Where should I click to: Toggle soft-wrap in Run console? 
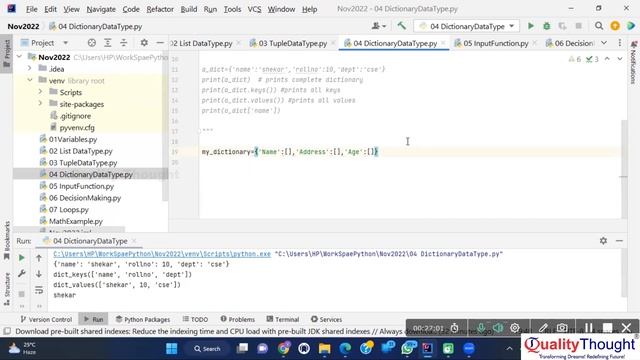[39, 290]
